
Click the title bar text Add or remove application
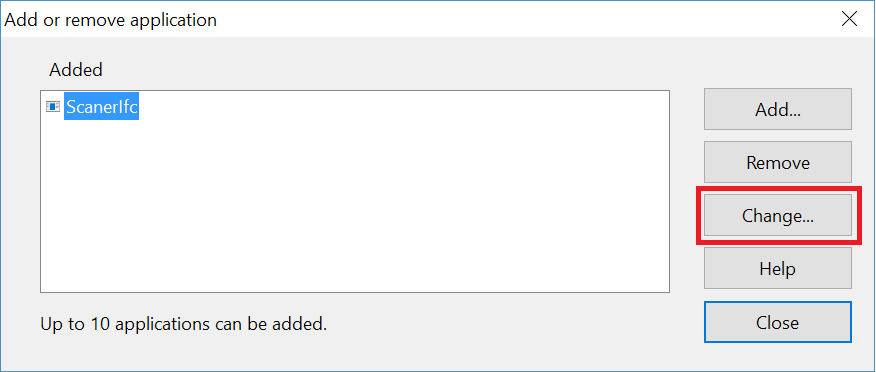[111, 20]
